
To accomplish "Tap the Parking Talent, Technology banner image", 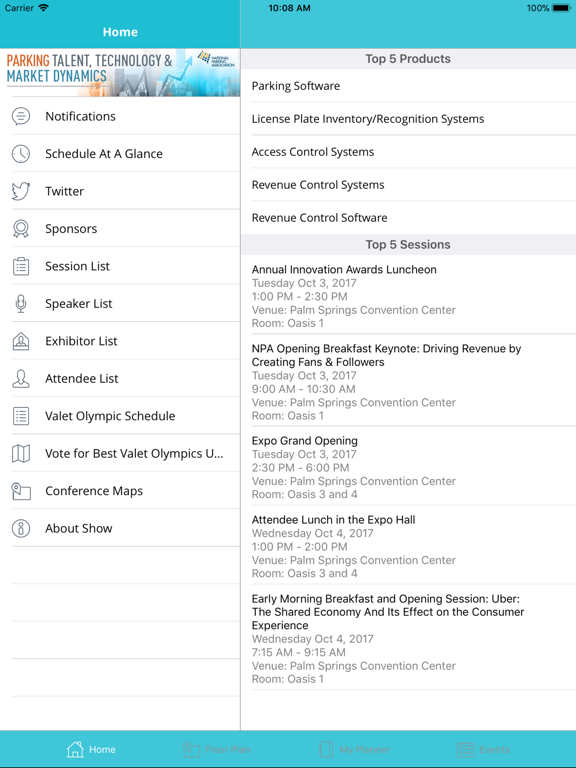I will pos(120,72).
